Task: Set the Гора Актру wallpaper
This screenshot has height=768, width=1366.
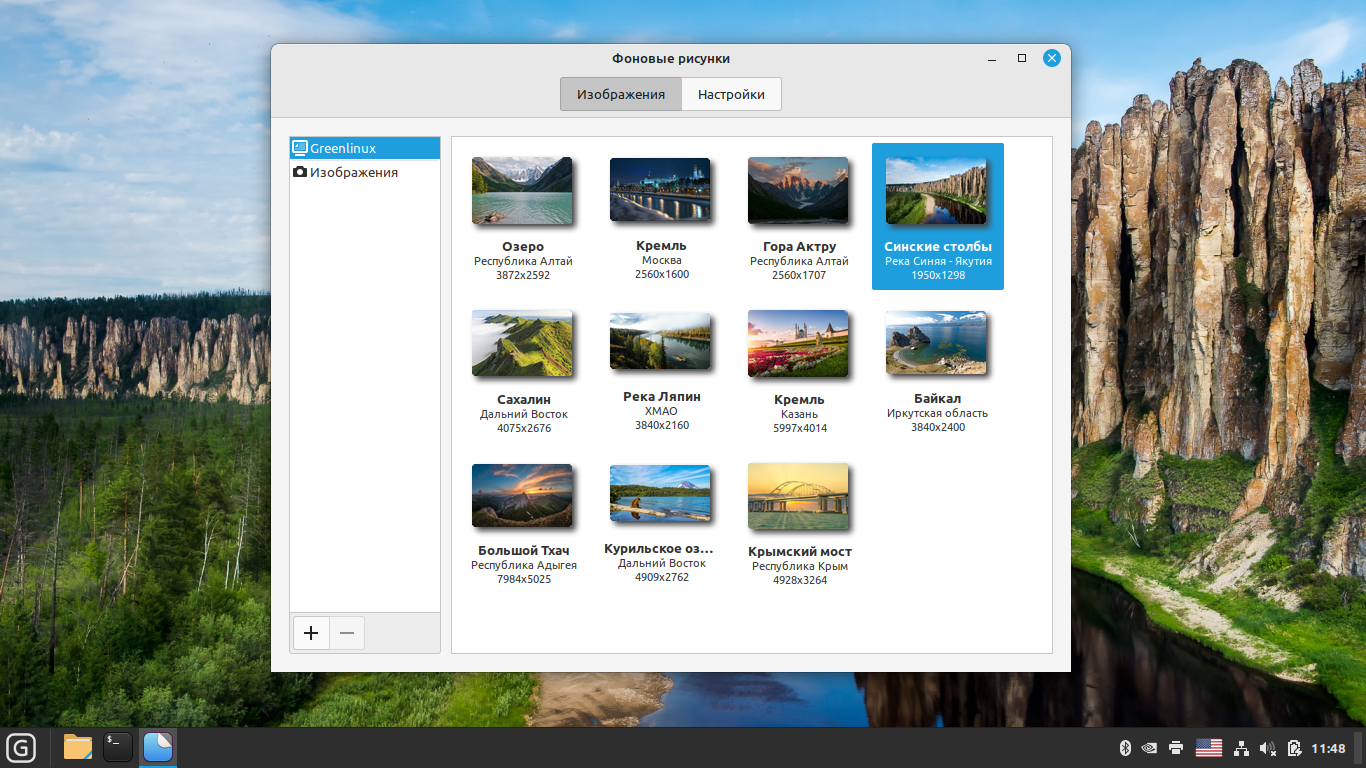Action: tap(798, 190)
